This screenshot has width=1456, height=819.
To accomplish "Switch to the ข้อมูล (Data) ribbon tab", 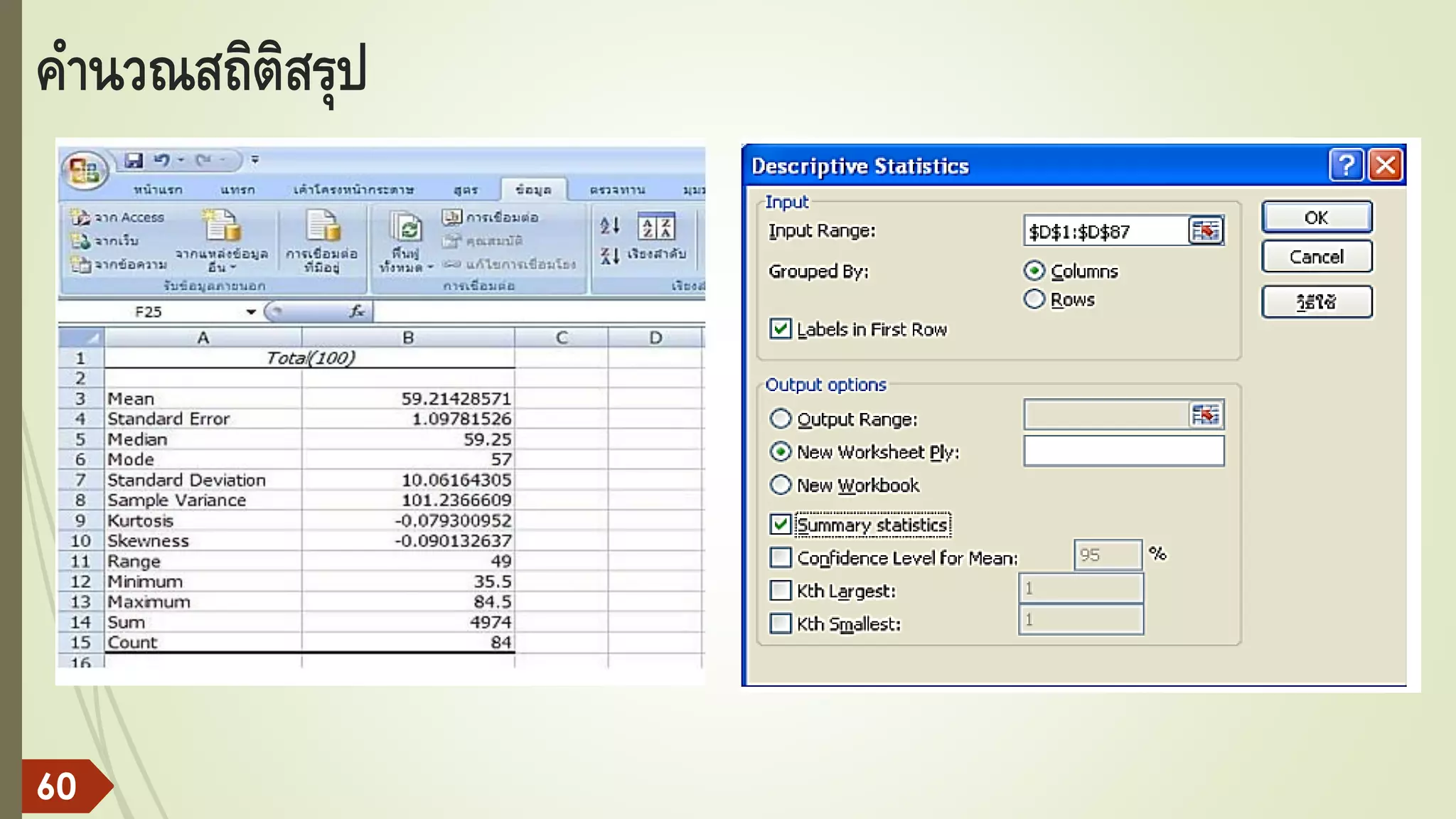I will pyautogui.click(x=533, y=190).
